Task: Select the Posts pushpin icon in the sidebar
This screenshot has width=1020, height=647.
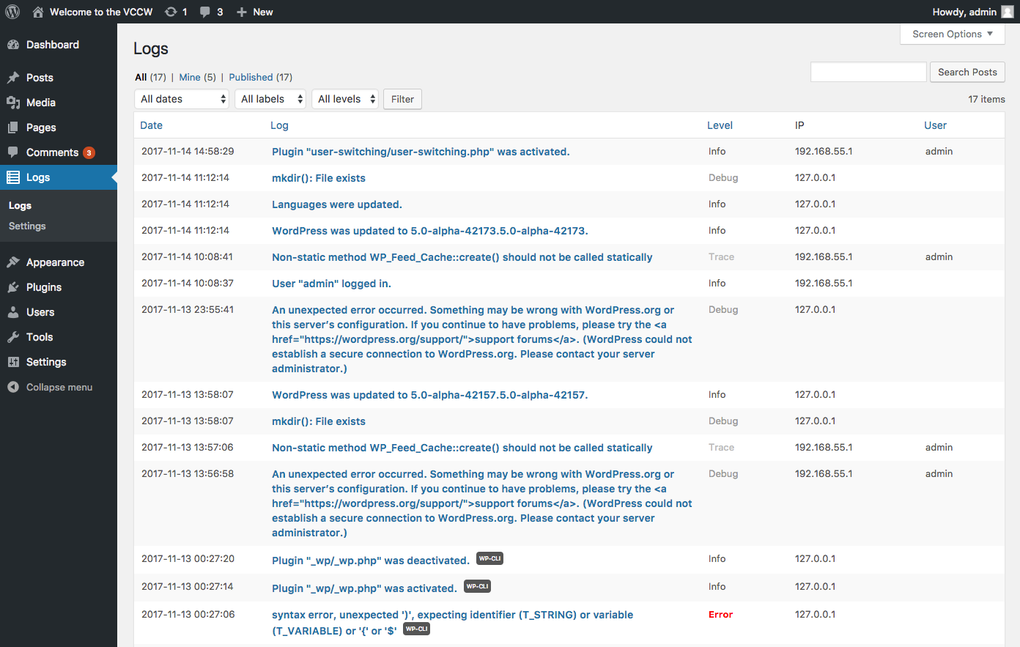Action: pyautogui.click(x=14, y=75)
